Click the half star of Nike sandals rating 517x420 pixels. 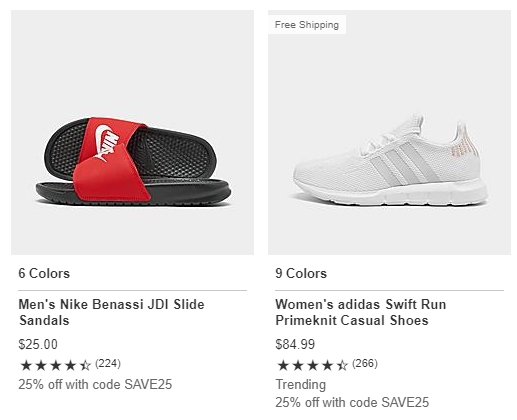tap(85, 365)
